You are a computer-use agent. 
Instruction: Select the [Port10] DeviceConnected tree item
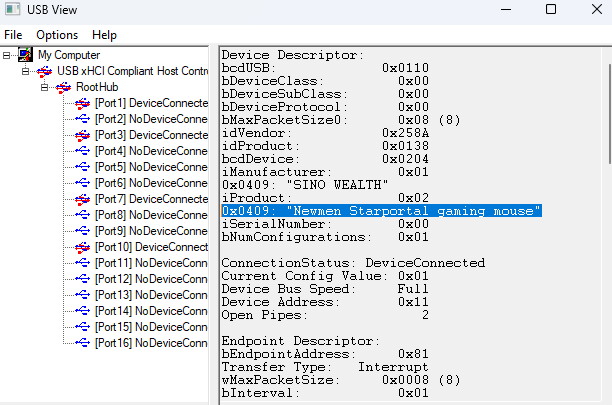tap(151, 247)
